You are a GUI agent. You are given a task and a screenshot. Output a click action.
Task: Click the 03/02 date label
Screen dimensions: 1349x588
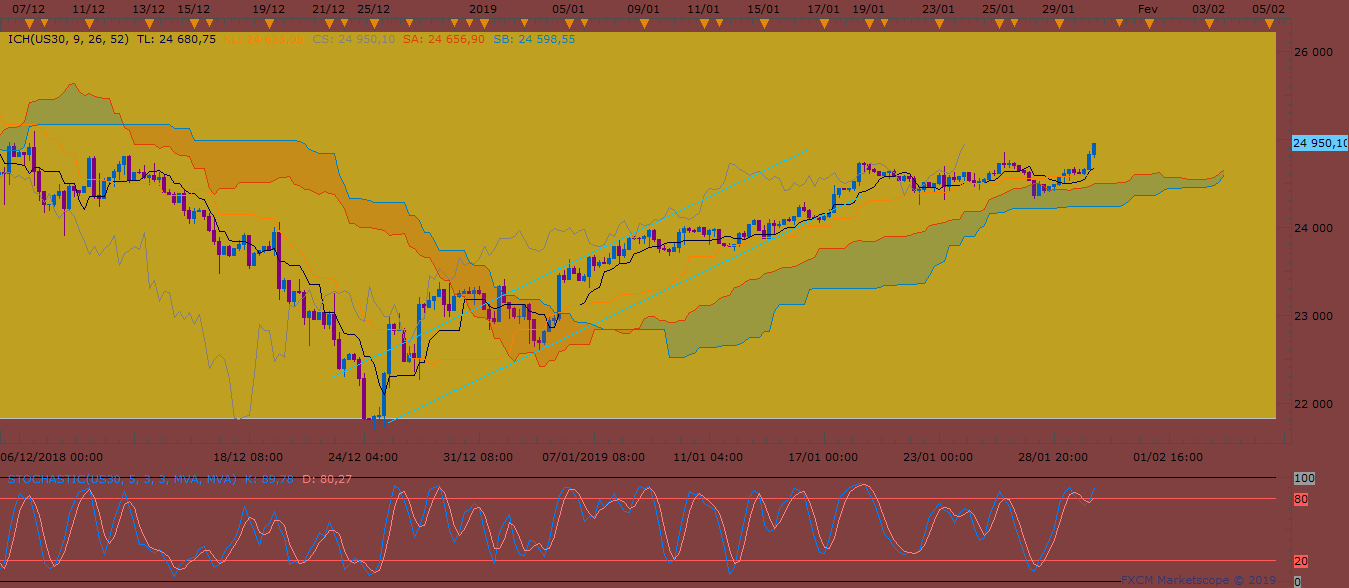(x=1209, y=8)
